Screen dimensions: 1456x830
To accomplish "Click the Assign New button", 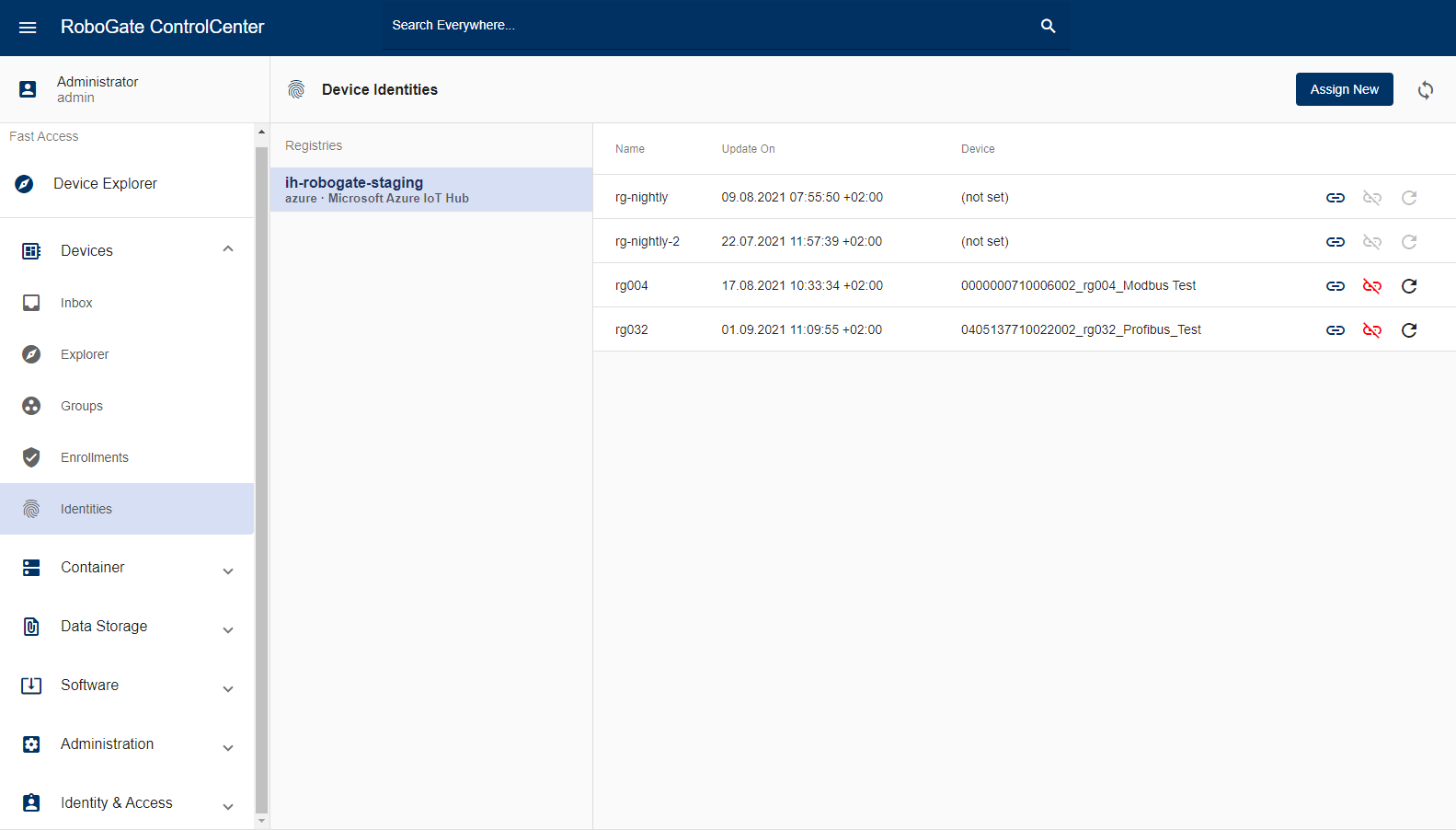I will tap(1344, 89).
